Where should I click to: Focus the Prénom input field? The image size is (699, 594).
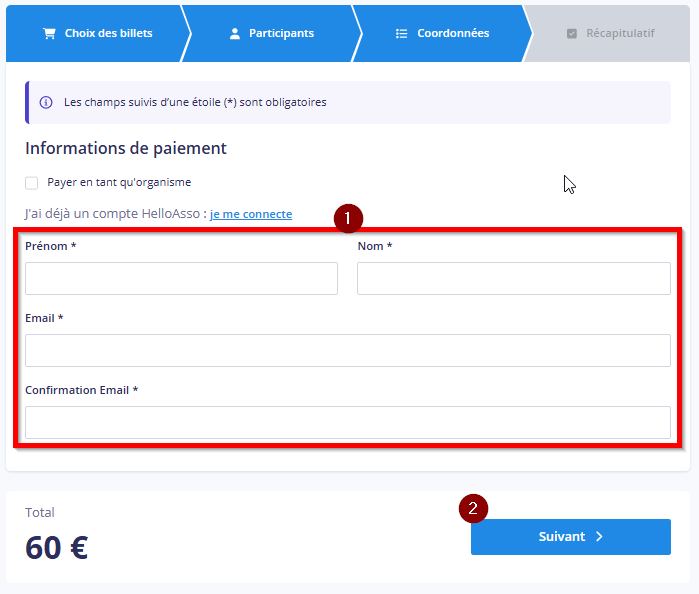181,278
